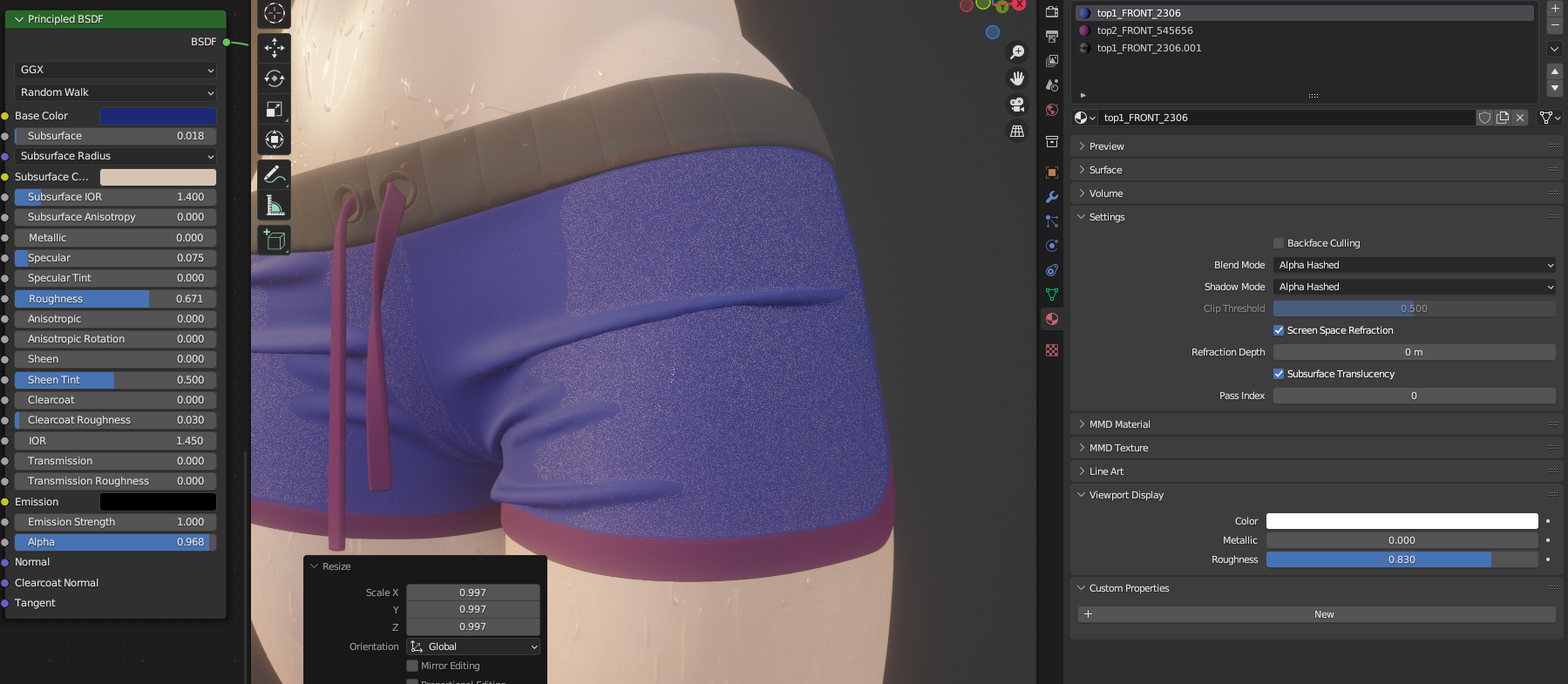
Task: Click the viewport pan hand icon
Action: click(x=1017, y=78)
